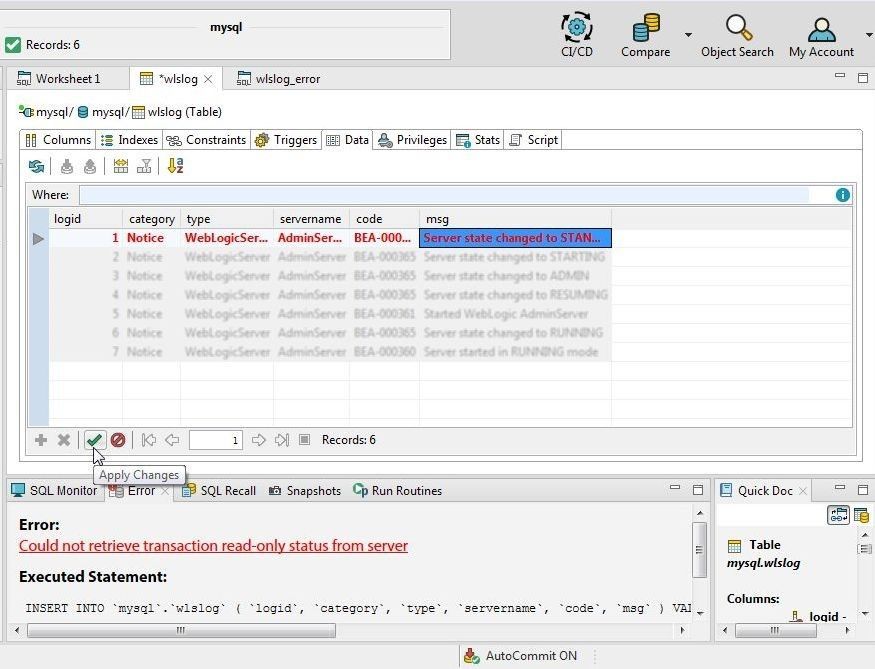875x669 pixels.
Task: Toggle AutoCommit ON in status bar
Action: click(521, 656)
